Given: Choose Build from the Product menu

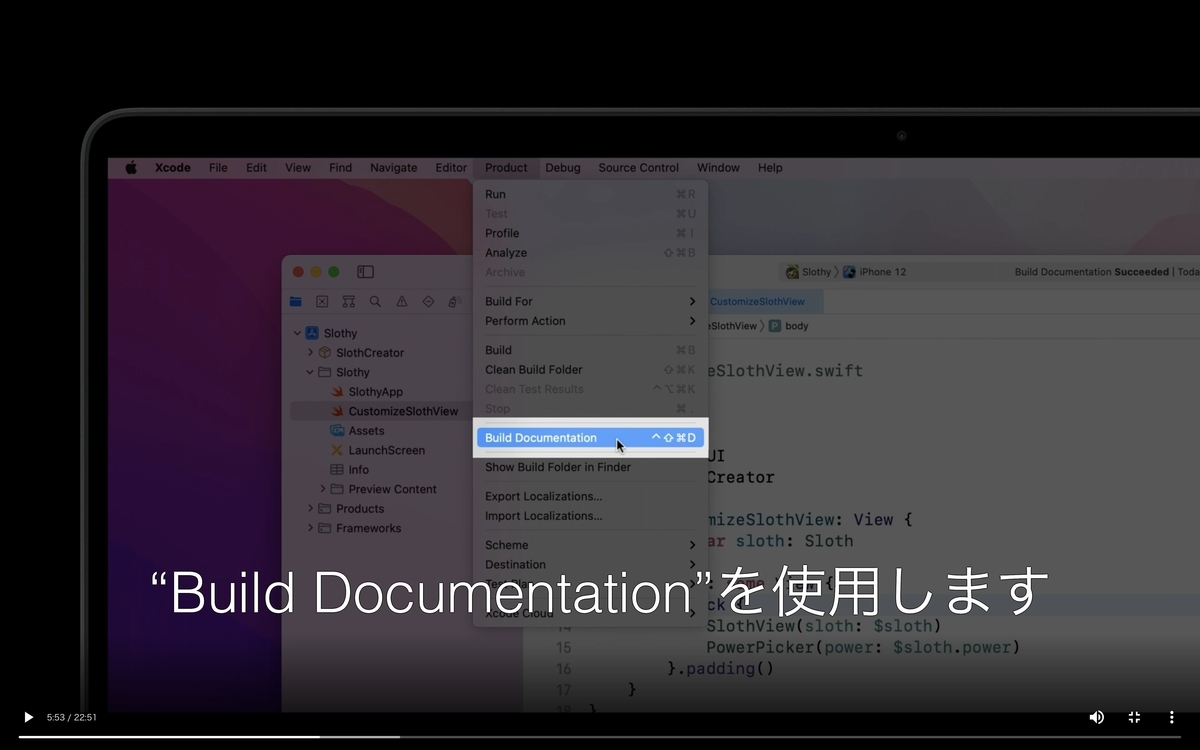Looking at the screenshot, I should click(x=590, y=350).
